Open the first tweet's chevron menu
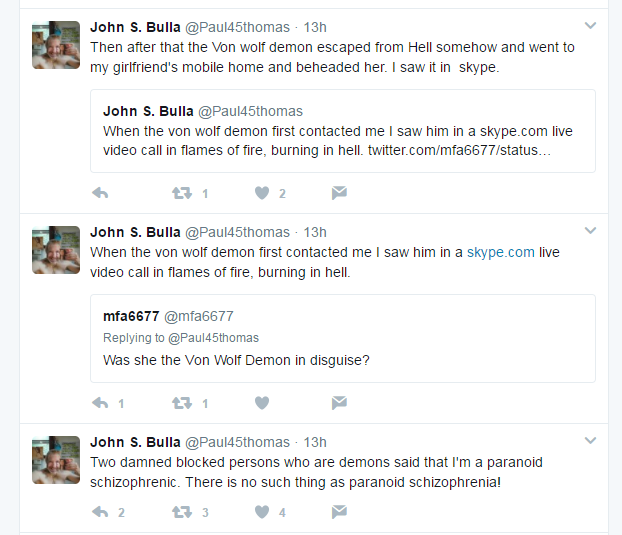622x535 pixels. coord(590,26)
